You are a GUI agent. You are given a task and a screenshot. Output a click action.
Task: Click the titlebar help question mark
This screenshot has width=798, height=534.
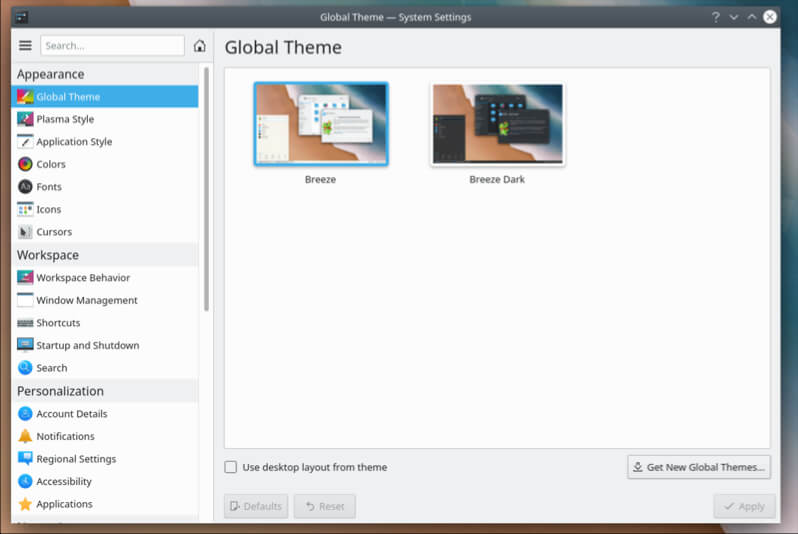pos(716,17)
